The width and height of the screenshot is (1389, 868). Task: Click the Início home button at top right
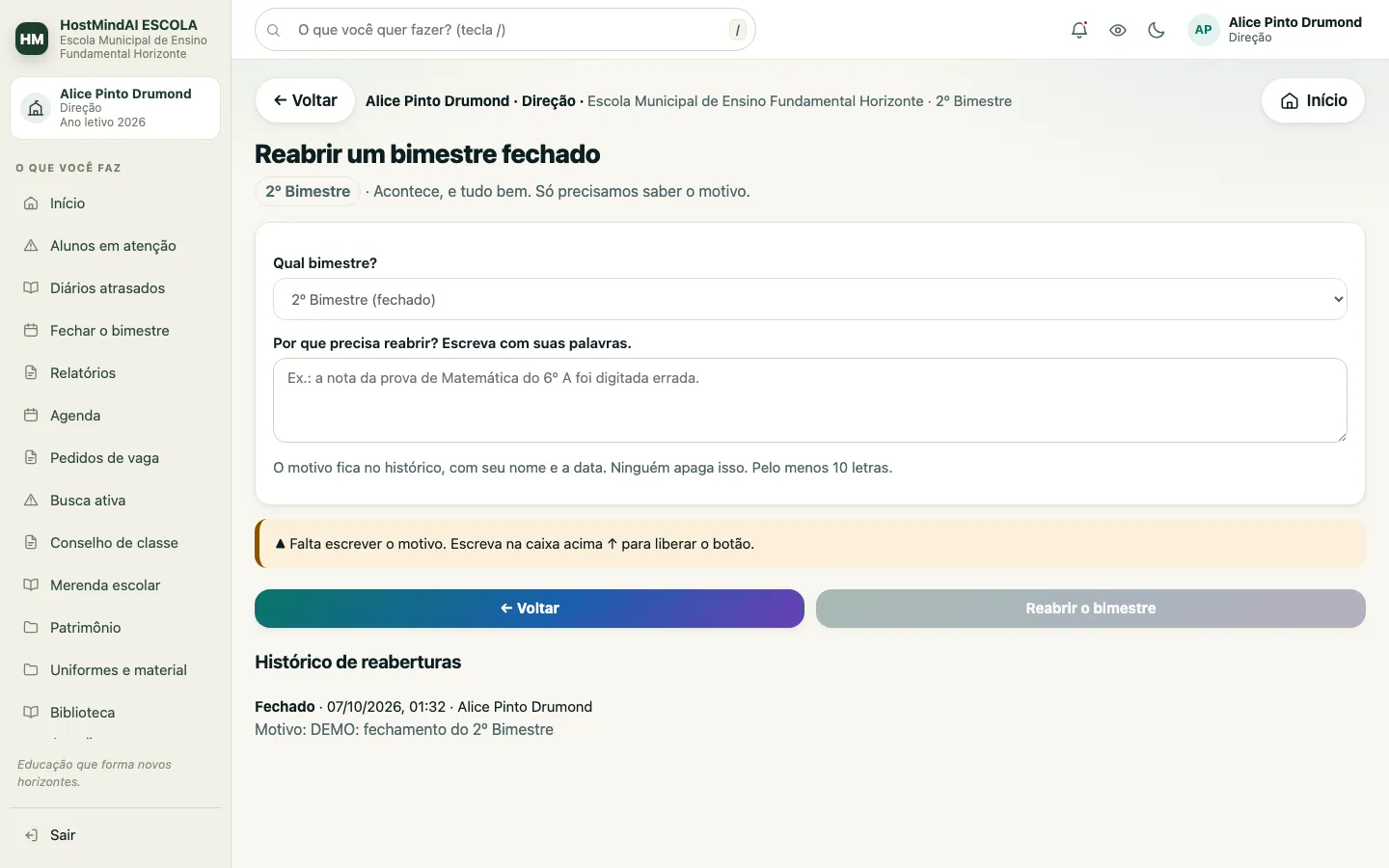[x=1313, y=100]
